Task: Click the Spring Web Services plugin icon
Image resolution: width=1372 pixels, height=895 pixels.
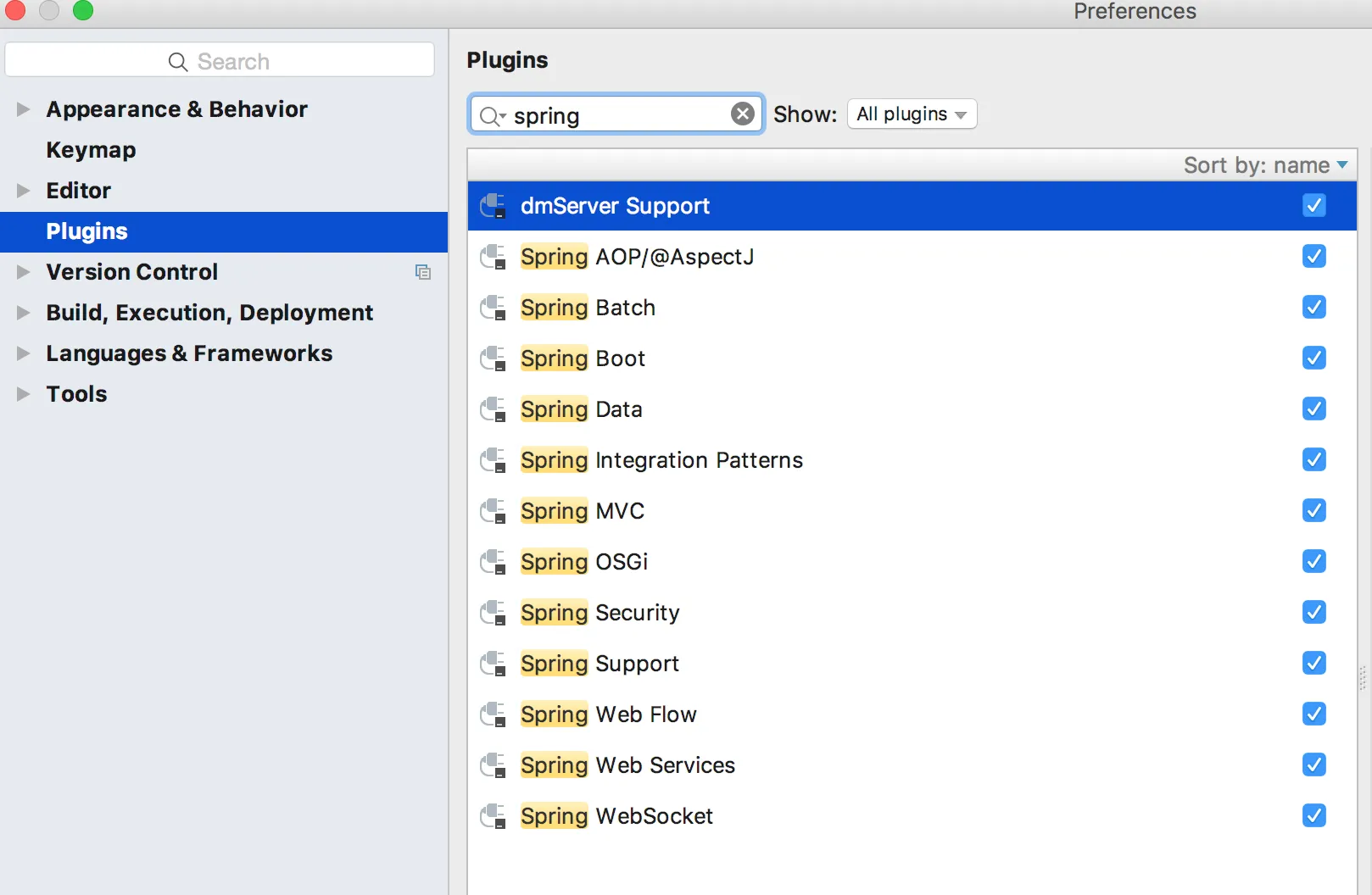Action: (493, 765)
